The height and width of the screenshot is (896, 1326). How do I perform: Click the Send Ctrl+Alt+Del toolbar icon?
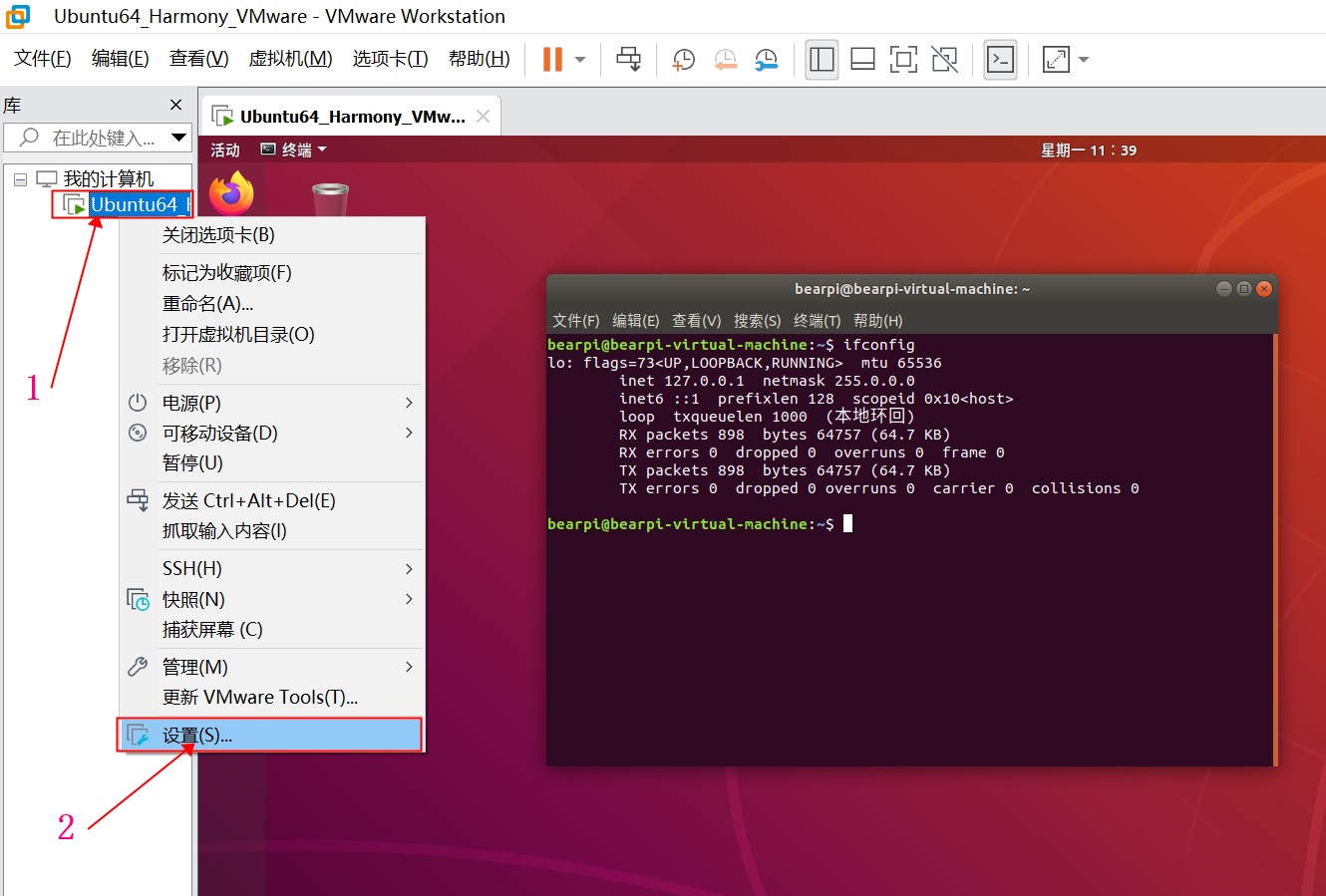[x=629, y=60]
